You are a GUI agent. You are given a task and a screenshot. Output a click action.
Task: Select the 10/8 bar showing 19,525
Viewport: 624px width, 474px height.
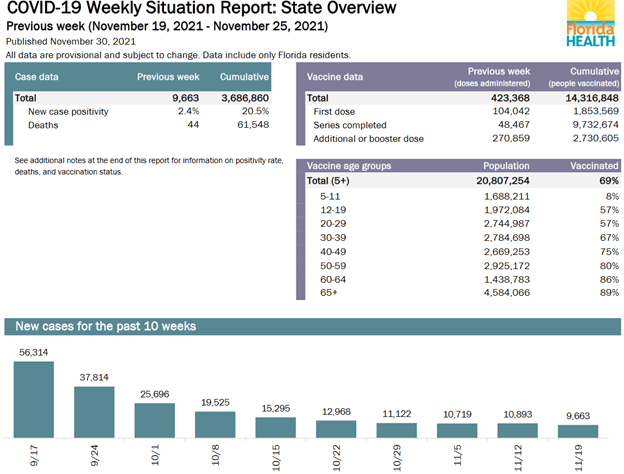click(214, 424)
